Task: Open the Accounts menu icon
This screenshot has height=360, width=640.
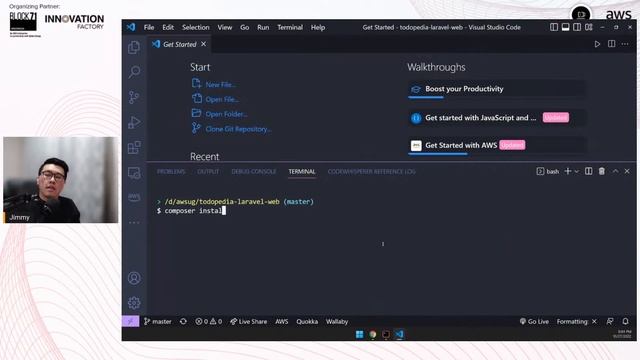Action: (134, 278)
